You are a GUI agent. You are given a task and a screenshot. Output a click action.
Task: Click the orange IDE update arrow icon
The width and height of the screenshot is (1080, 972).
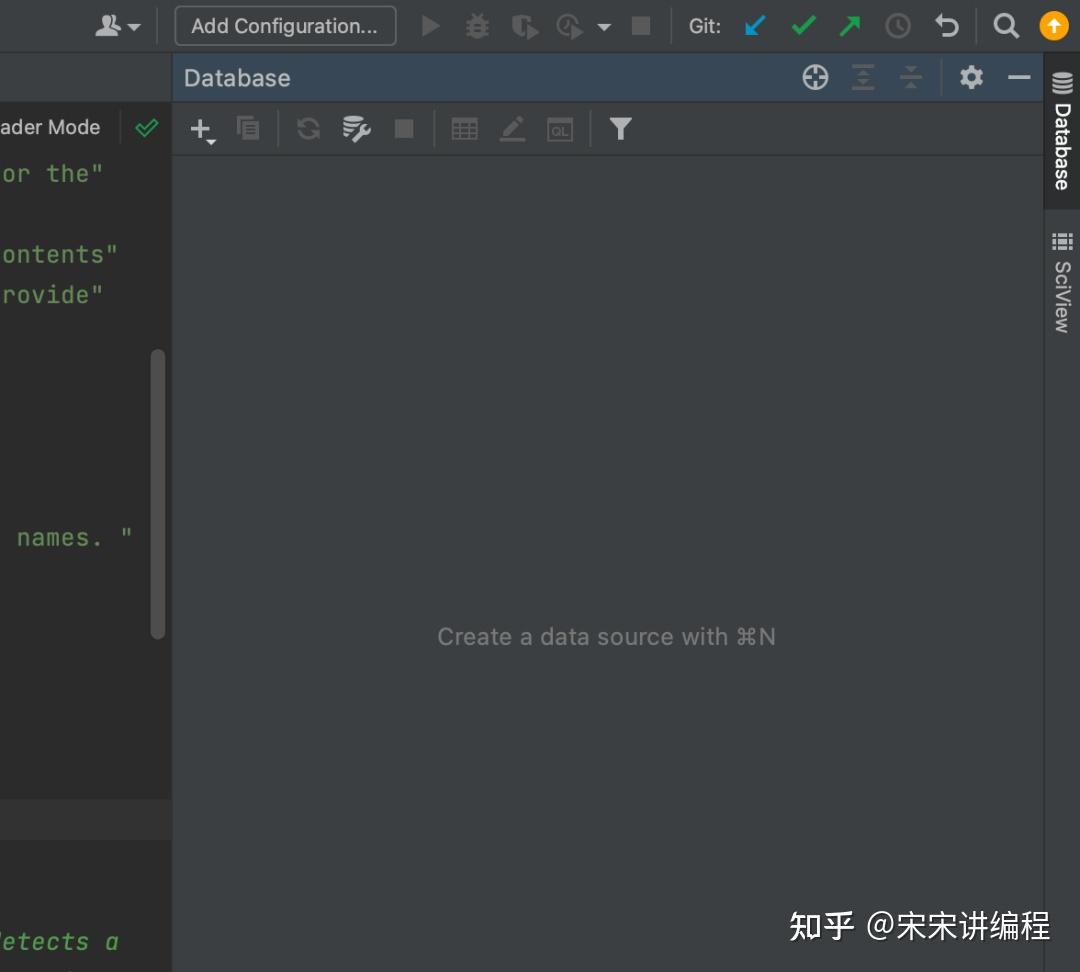point(1054,26)
